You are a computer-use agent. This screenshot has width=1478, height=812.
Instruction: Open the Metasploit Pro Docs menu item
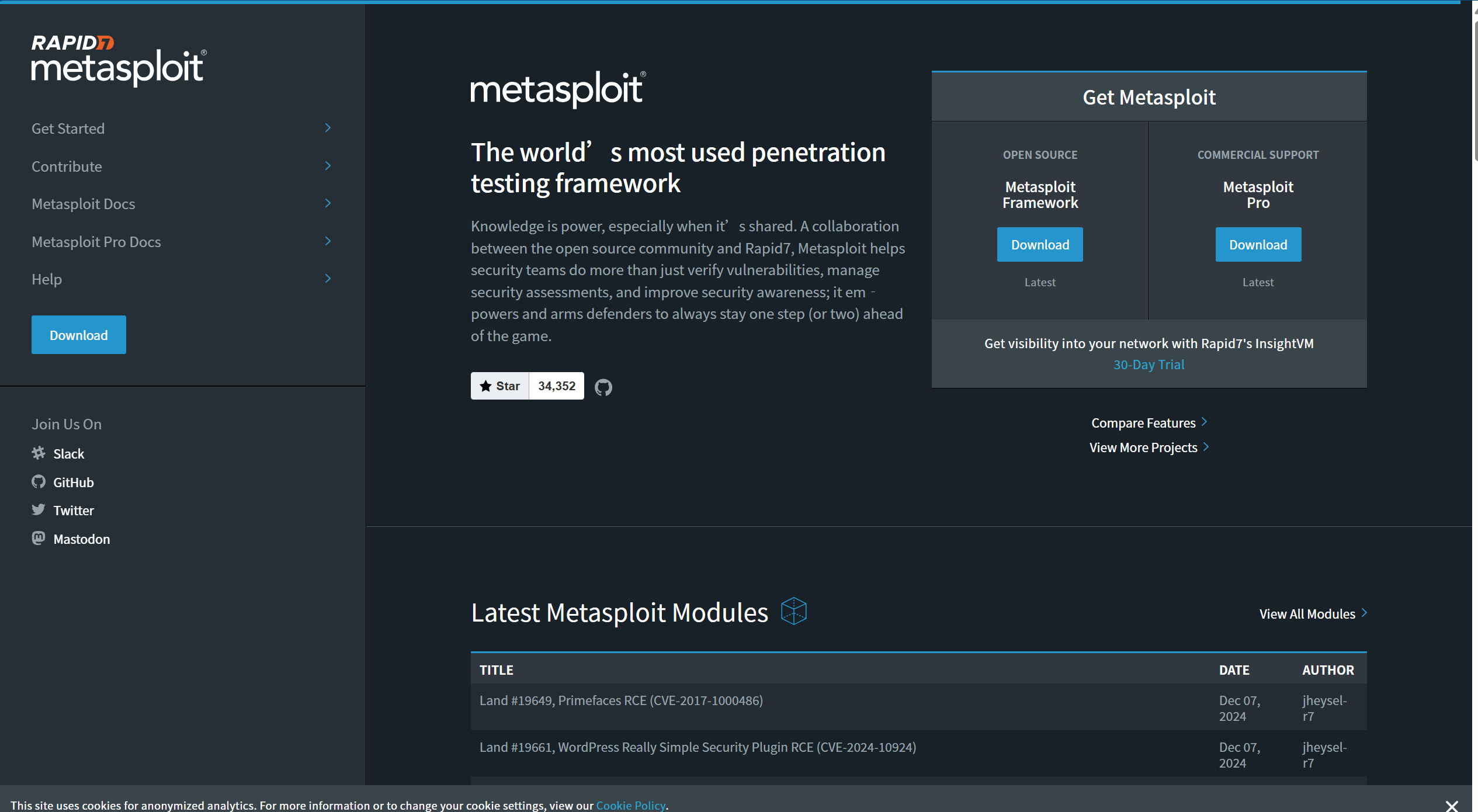tap(96, 242)
